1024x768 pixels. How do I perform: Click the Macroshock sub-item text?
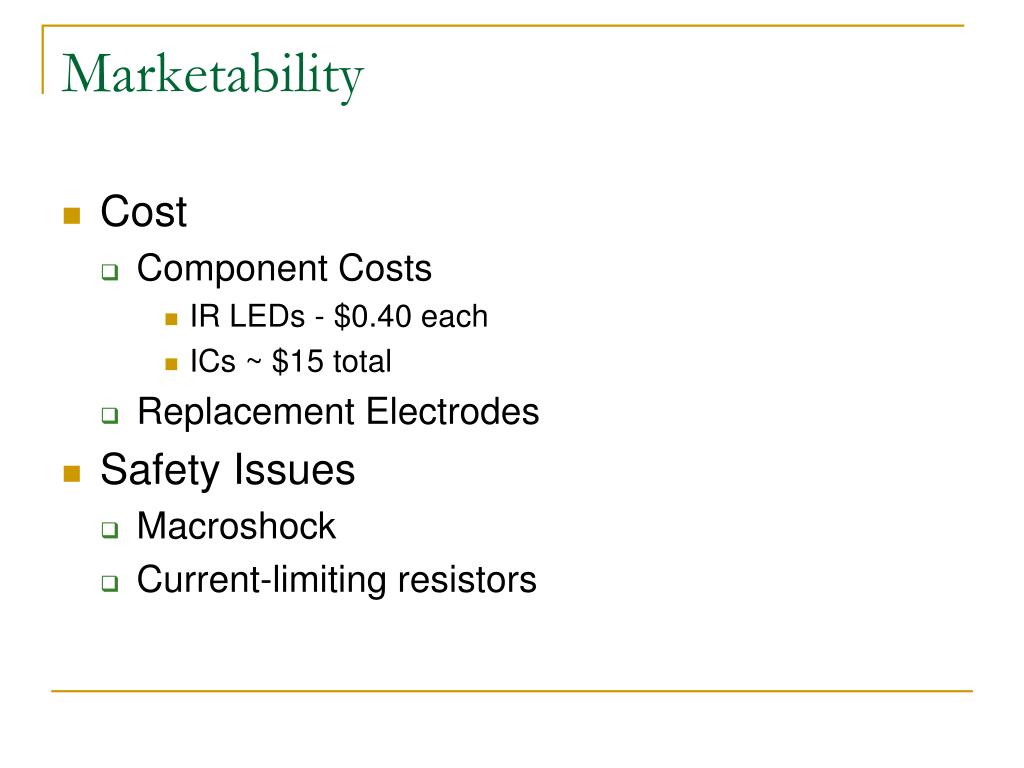[236, 526]
